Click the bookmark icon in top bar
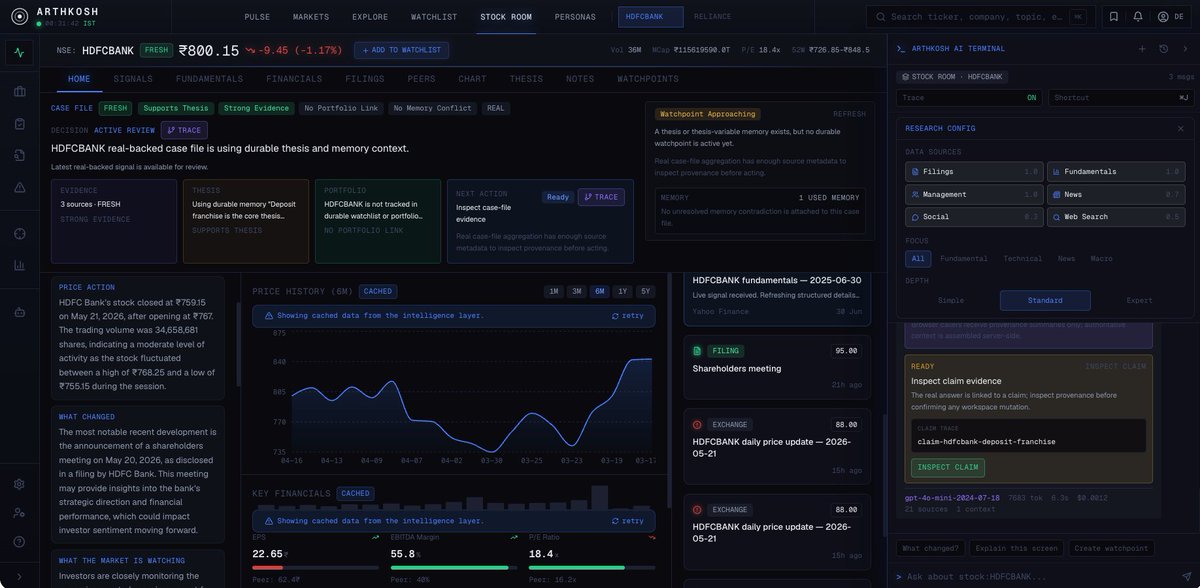This screenshot has height=588, width=1200. coord(1113,17)
